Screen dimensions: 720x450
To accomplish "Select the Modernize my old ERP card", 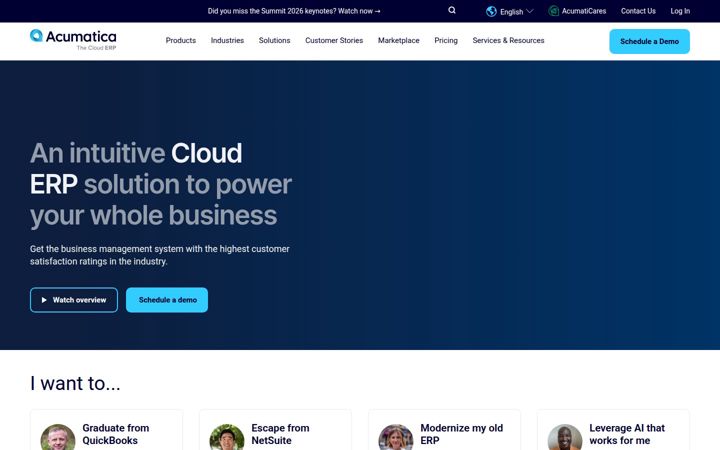I will click(444, 430).
